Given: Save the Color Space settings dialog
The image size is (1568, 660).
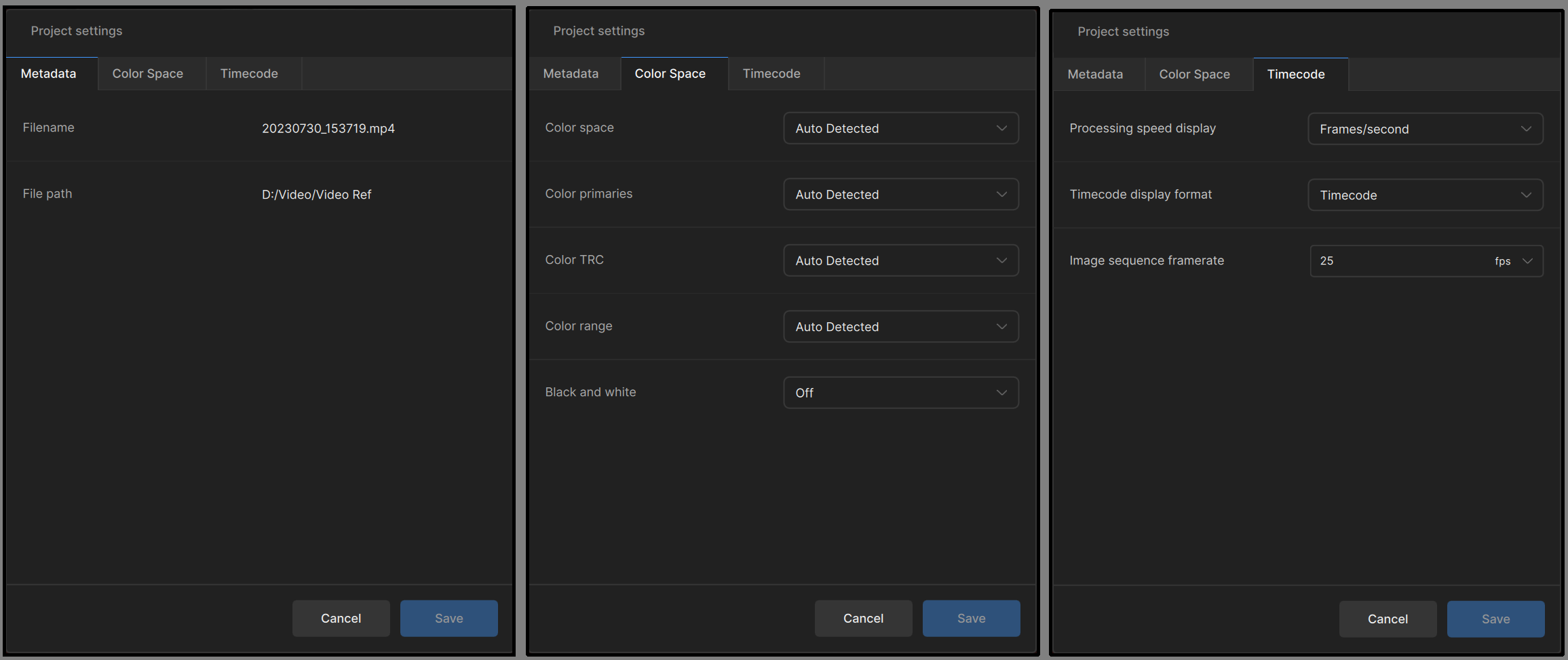Looking at the screenshot, I should (x=971, y=619).
